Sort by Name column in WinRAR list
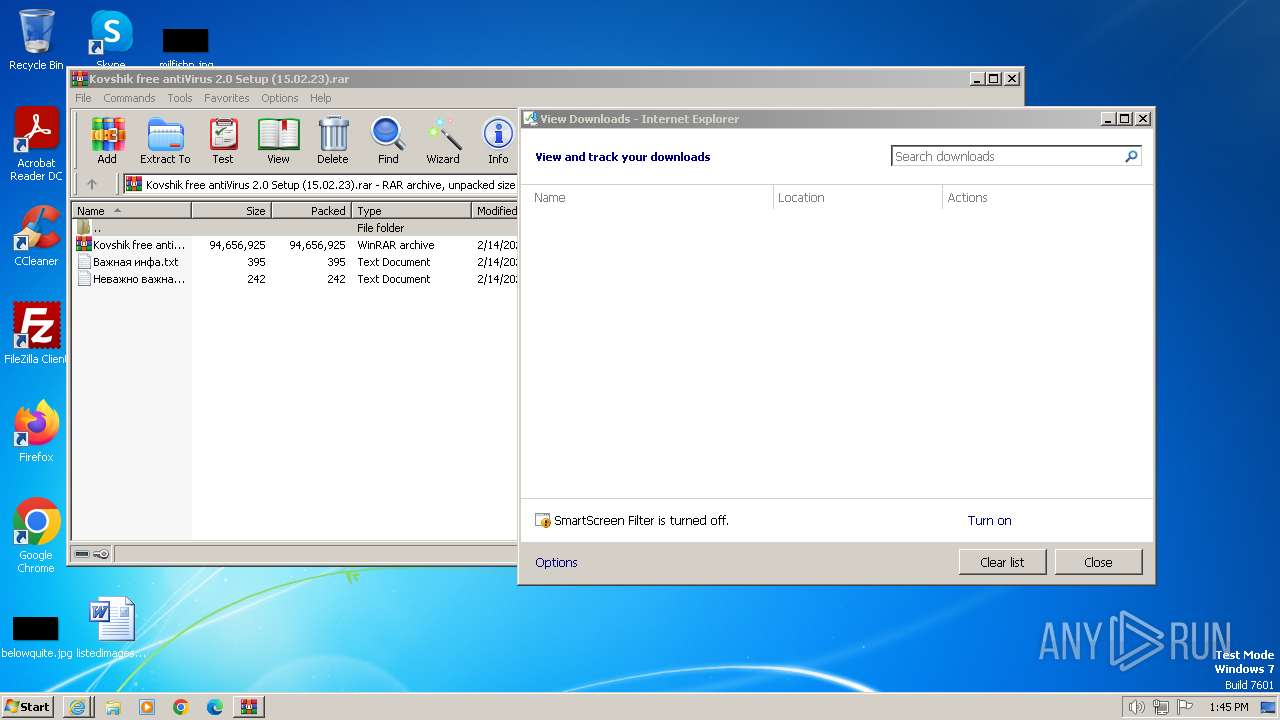Viewport: 1280px width, 720px height. [131, 211]
